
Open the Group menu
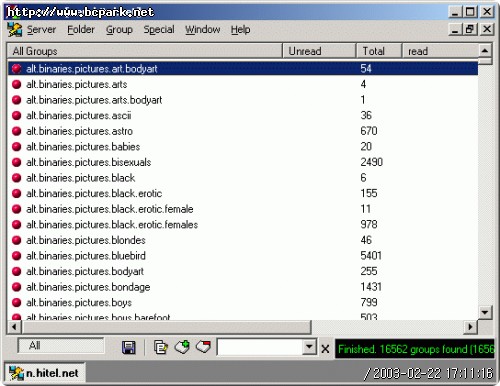tap(119, 30)
